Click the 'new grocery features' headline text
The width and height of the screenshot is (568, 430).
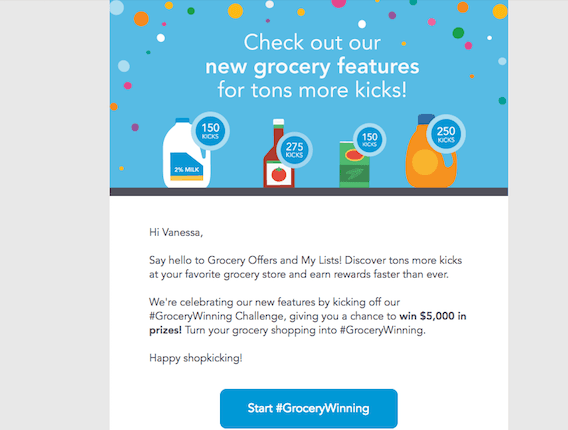point(312,67)
